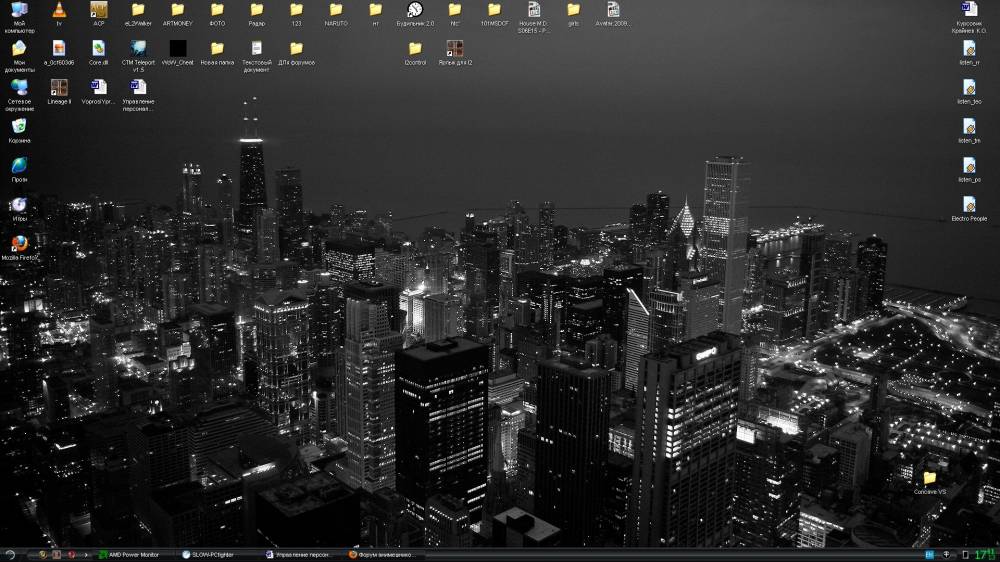This screenshot has width=1000, height=562.
Task: Launch the Будильник 2.0 clock shortcut
Action: pyautogui.click(x=415, y=10)
